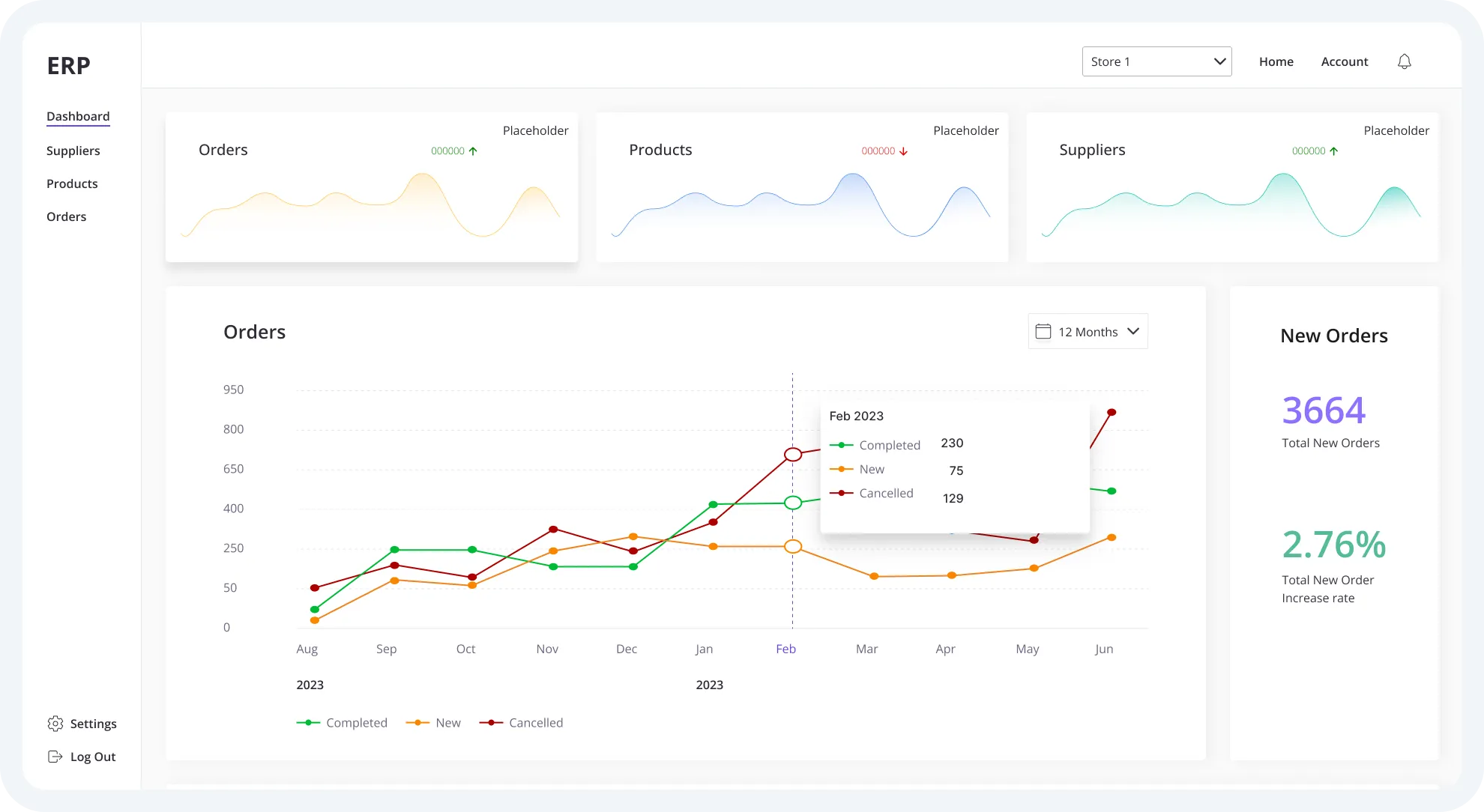The width and height of the screenshot is (1484, 812).
Task: Click the red down arrow on Products card
Action: (x=903, y=151)
